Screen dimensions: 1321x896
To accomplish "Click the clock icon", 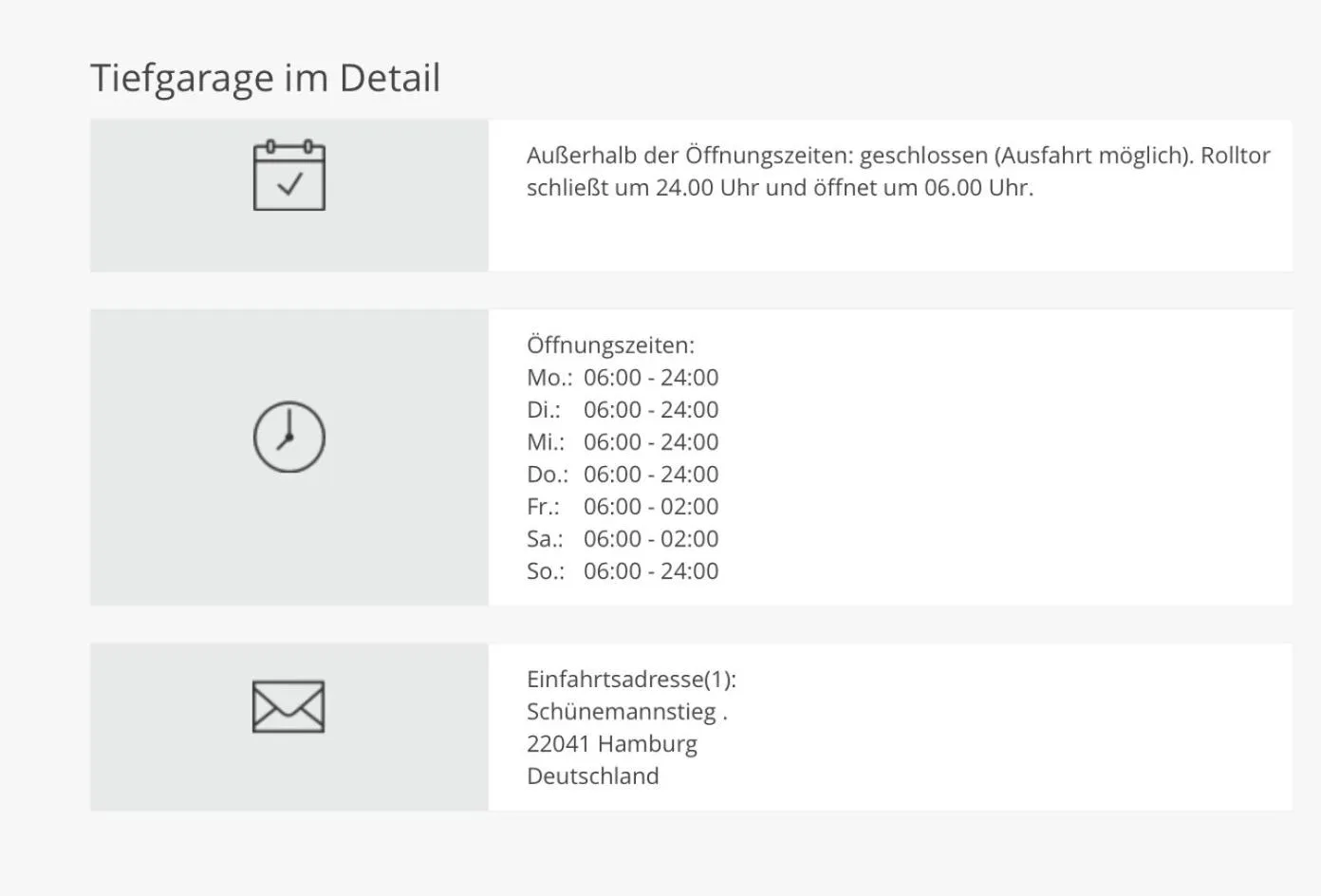I will tap(289, 438).
